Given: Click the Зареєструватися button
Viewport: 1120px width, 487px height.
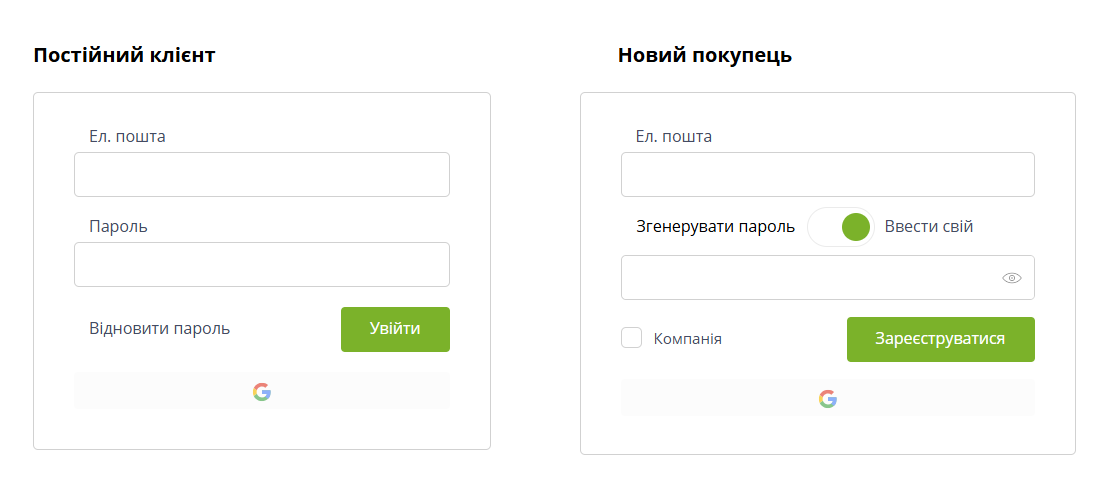Looking at the screenshot, I should pyautogui.click(x=941, y=339).
